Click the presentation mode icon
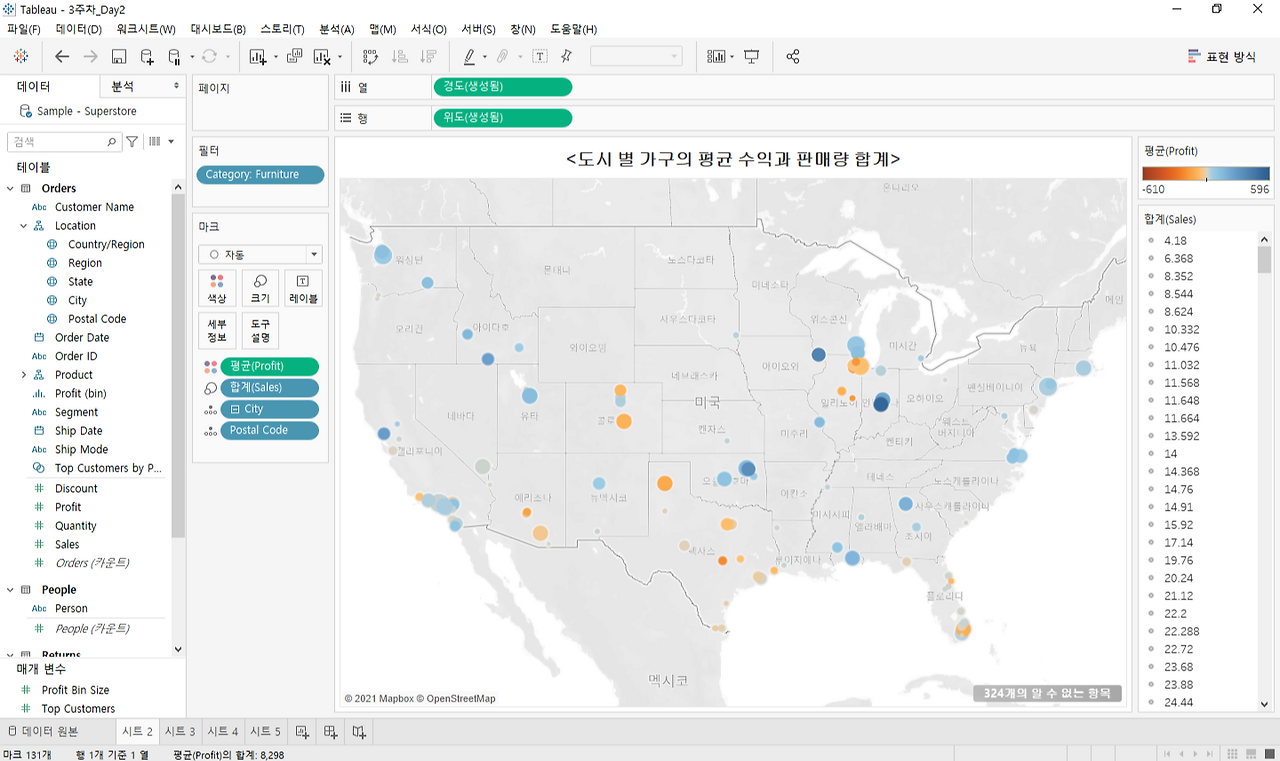The image size is (1280, 761). (752, 57)
